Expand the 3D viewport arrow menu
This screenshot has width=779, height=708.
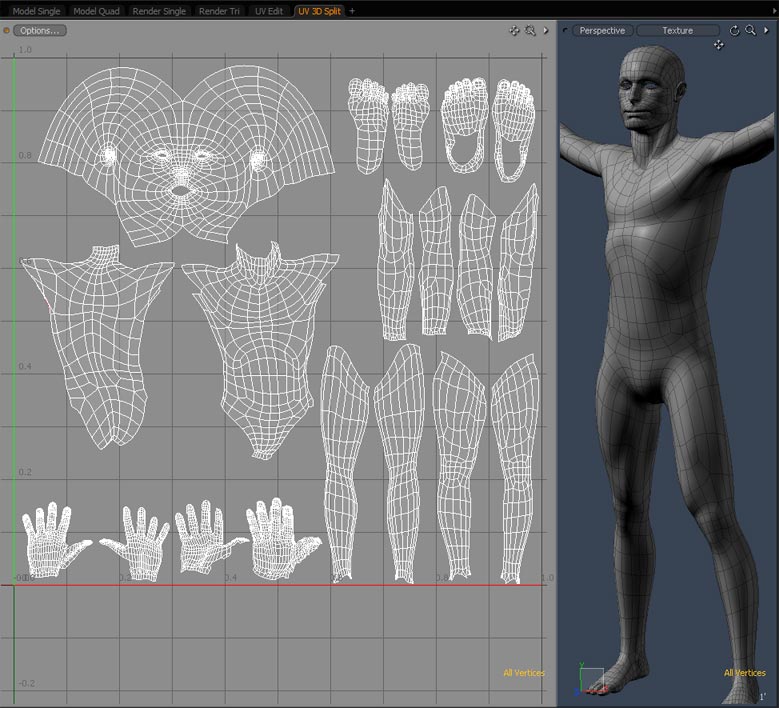766,31
